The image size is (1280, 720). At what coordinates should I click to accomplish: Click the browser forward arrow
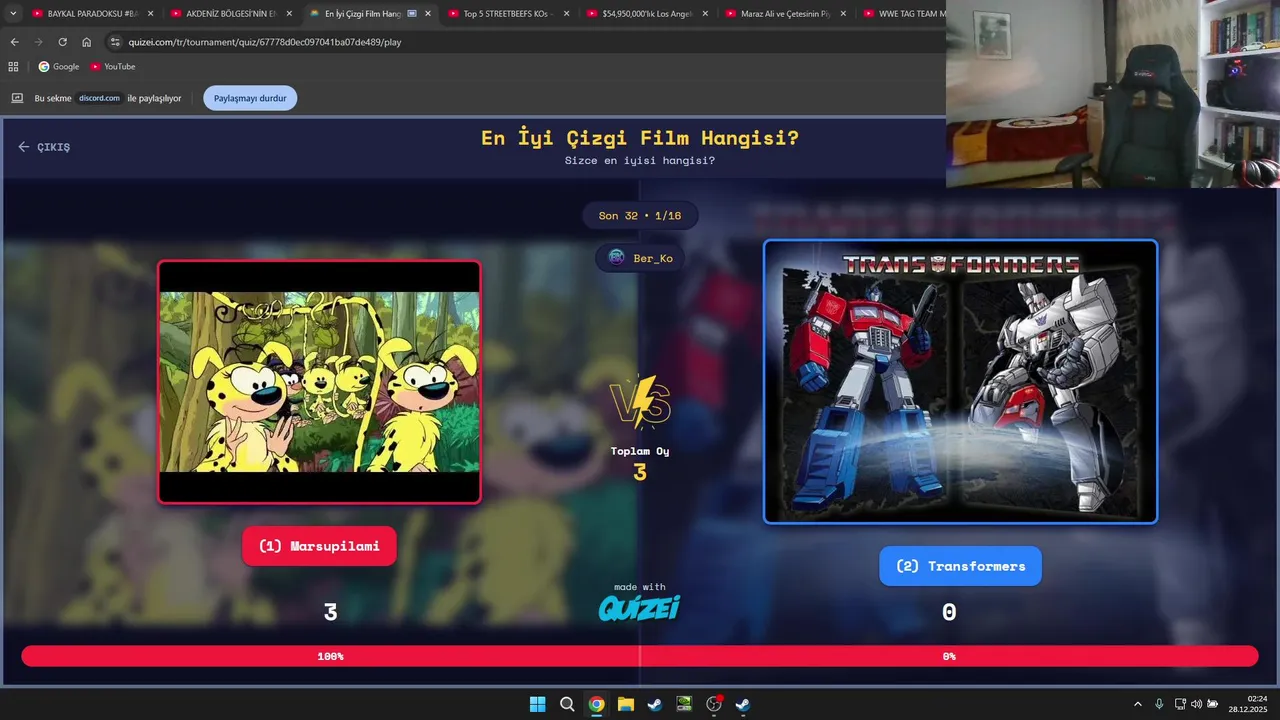point(38,42)
